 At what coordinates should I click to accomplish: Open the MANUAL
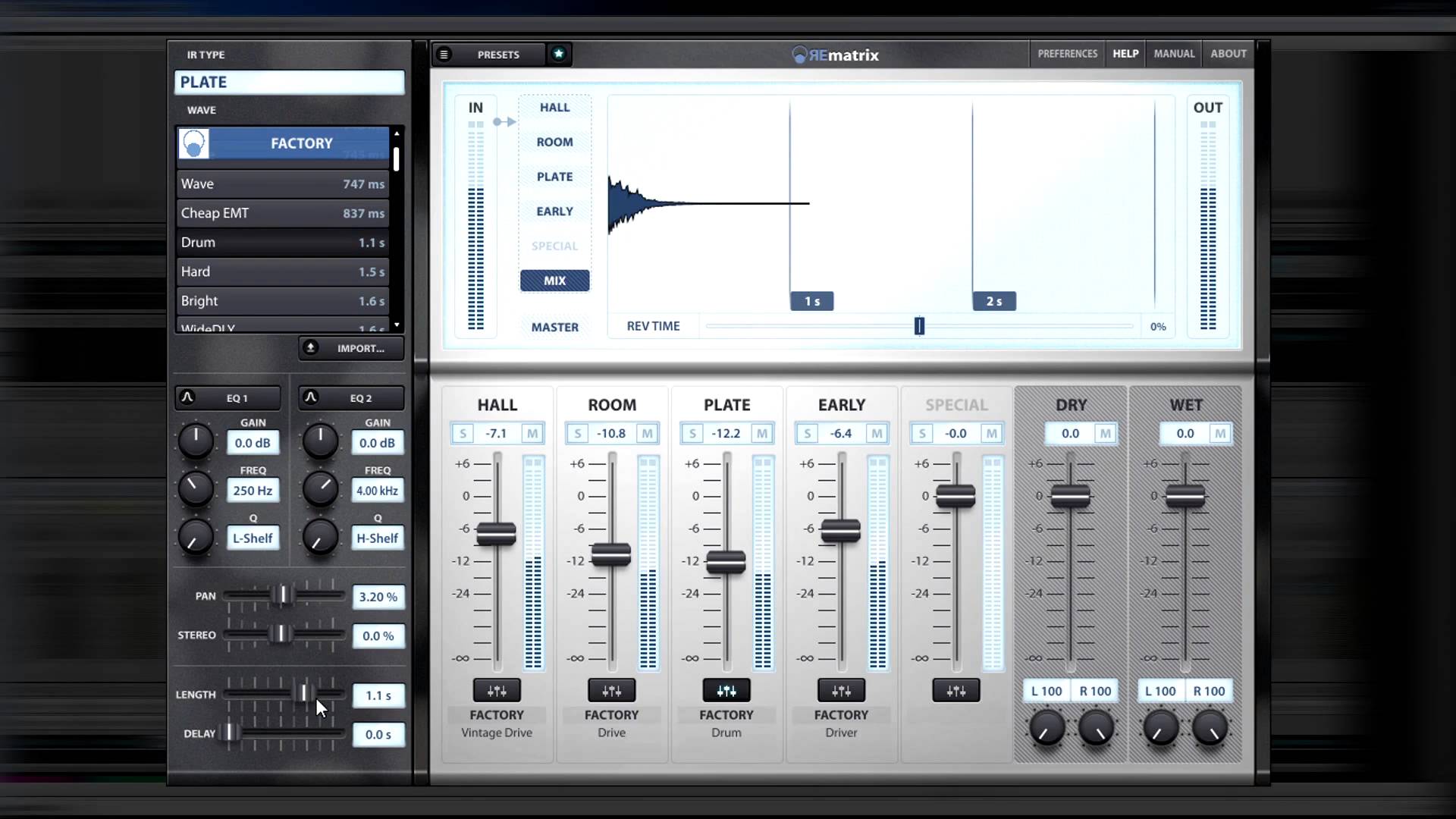point(1174,54)
